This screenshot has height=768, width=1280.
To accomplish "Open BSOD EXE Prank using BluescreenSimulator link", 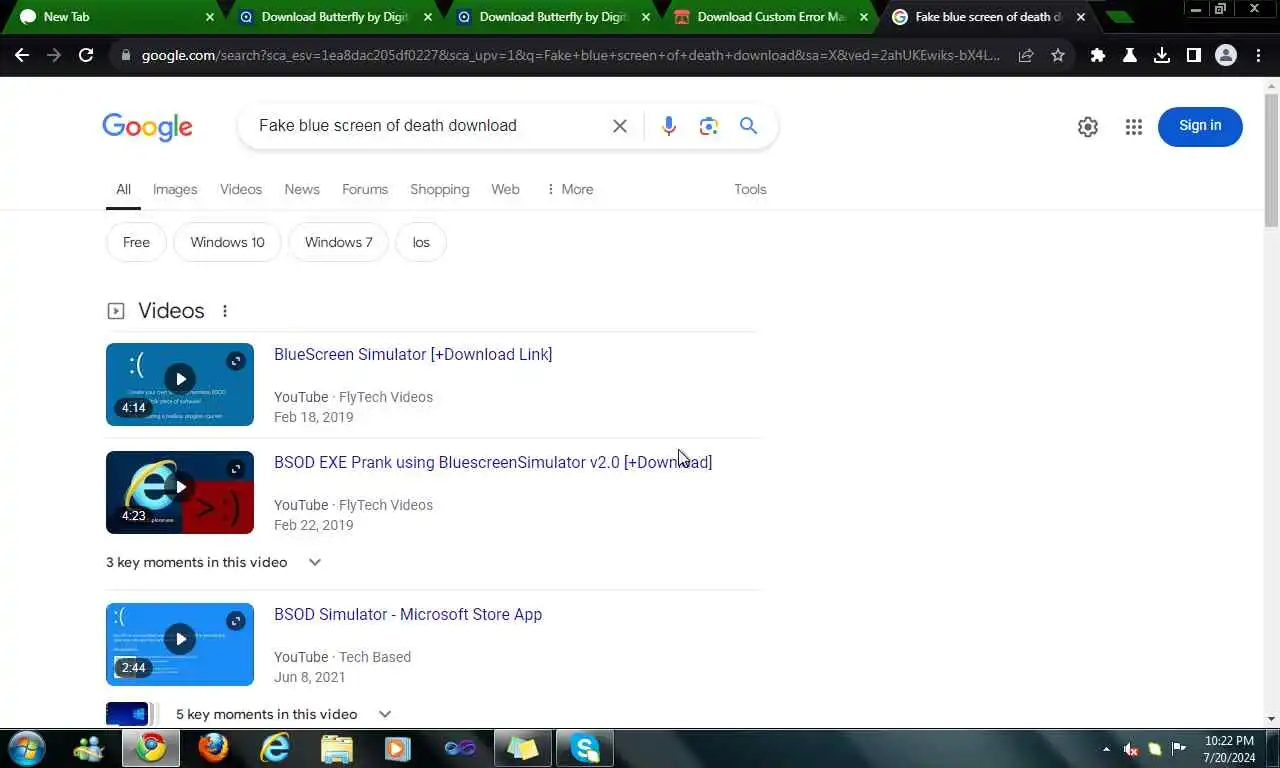I will (493, 462).
